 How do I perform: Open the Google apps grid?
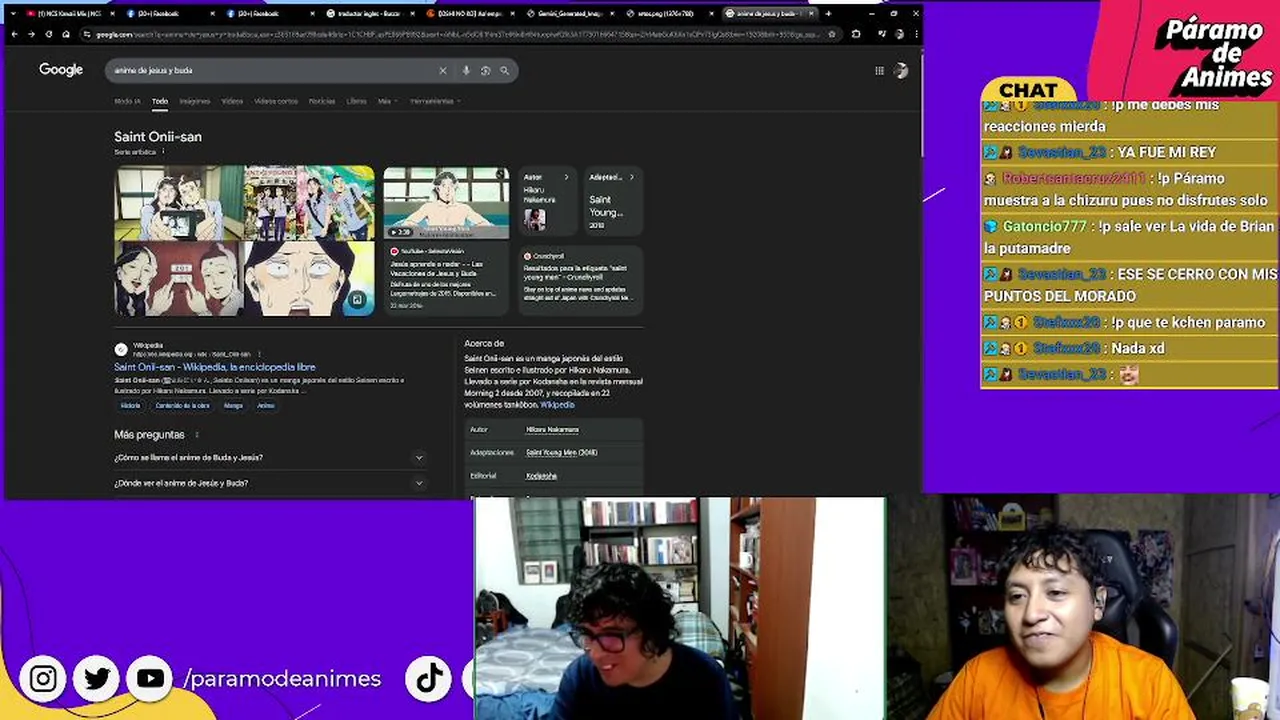click(x=879, y=70)
